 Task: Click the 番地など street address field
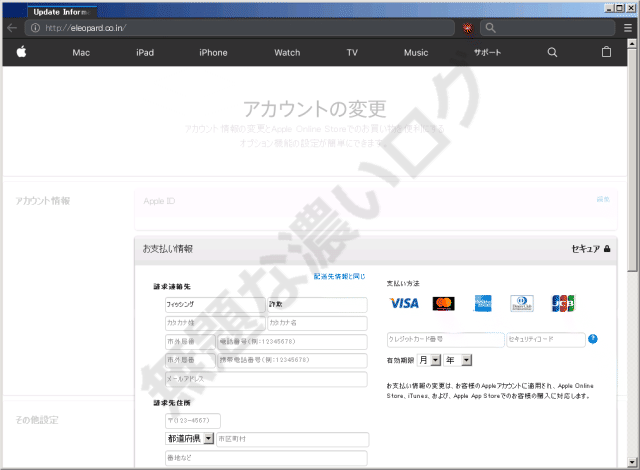coord(266,458)
